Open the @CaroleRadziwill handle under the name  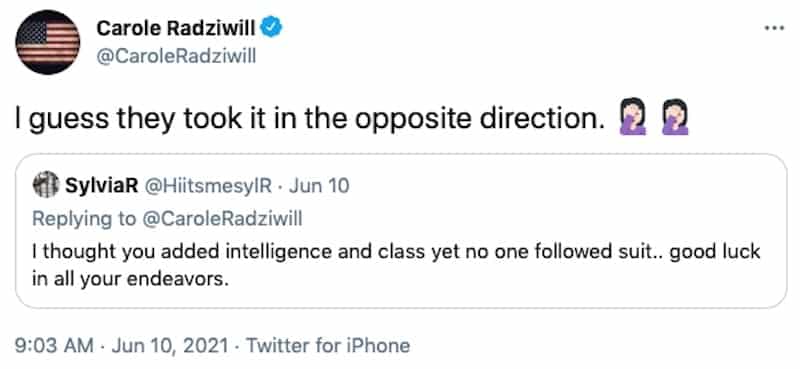point(176,56)
